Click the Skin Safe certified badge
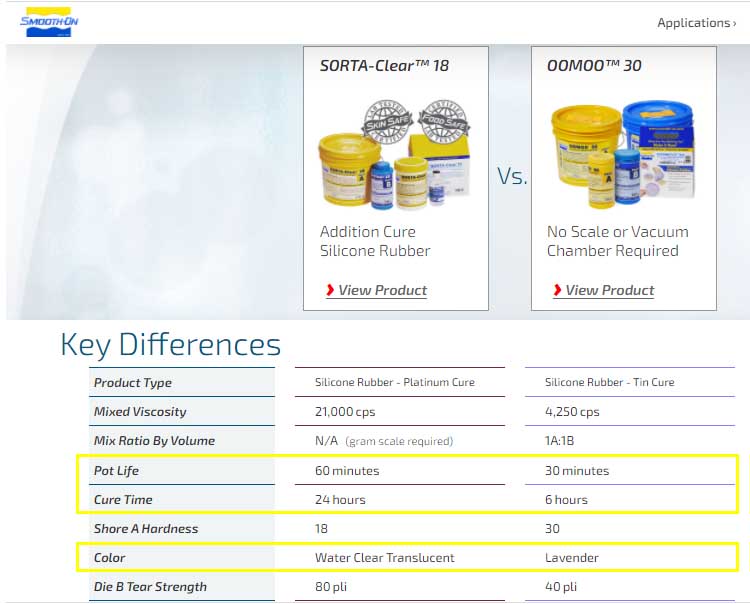The height and width of the screenshot is (604, 750). click(387, 121)
